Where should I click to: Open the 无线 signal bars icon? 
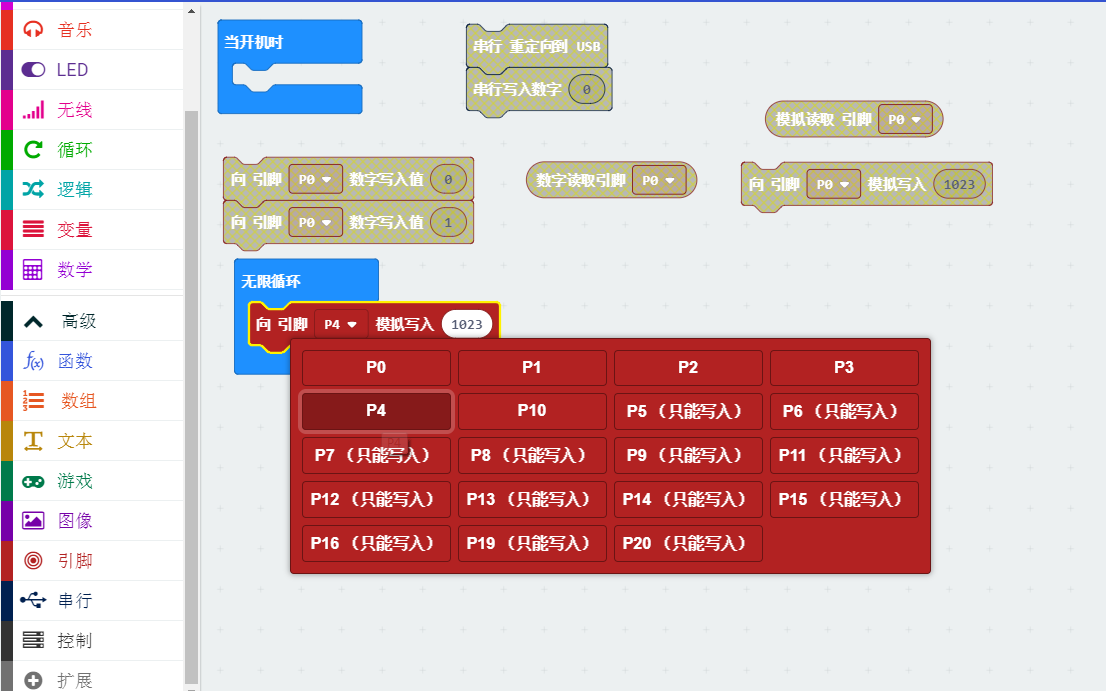pos(33,109)
